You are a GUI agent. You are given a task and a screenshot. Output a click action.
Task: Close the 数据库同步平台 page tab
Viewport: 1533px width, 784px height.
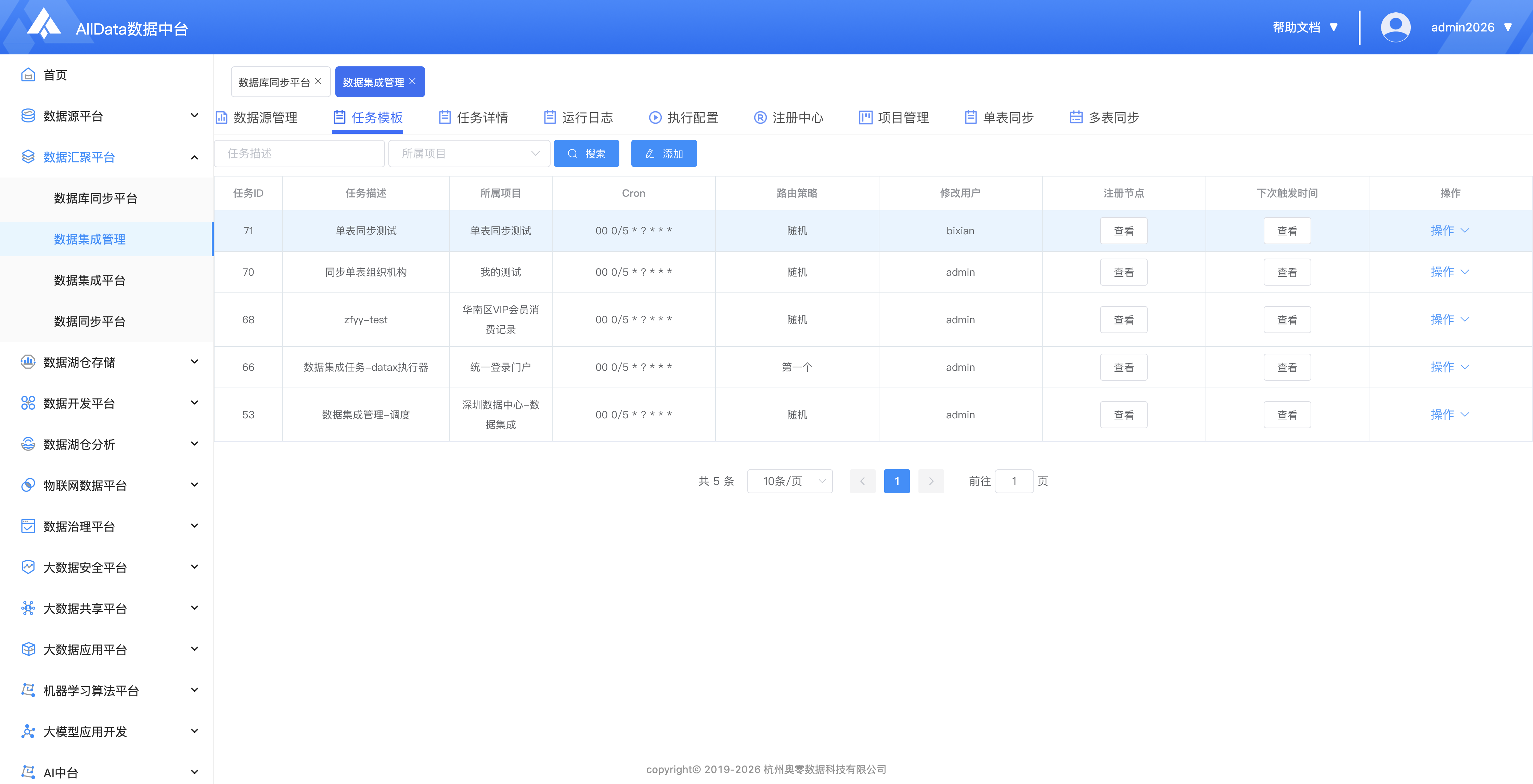point(318,81)
